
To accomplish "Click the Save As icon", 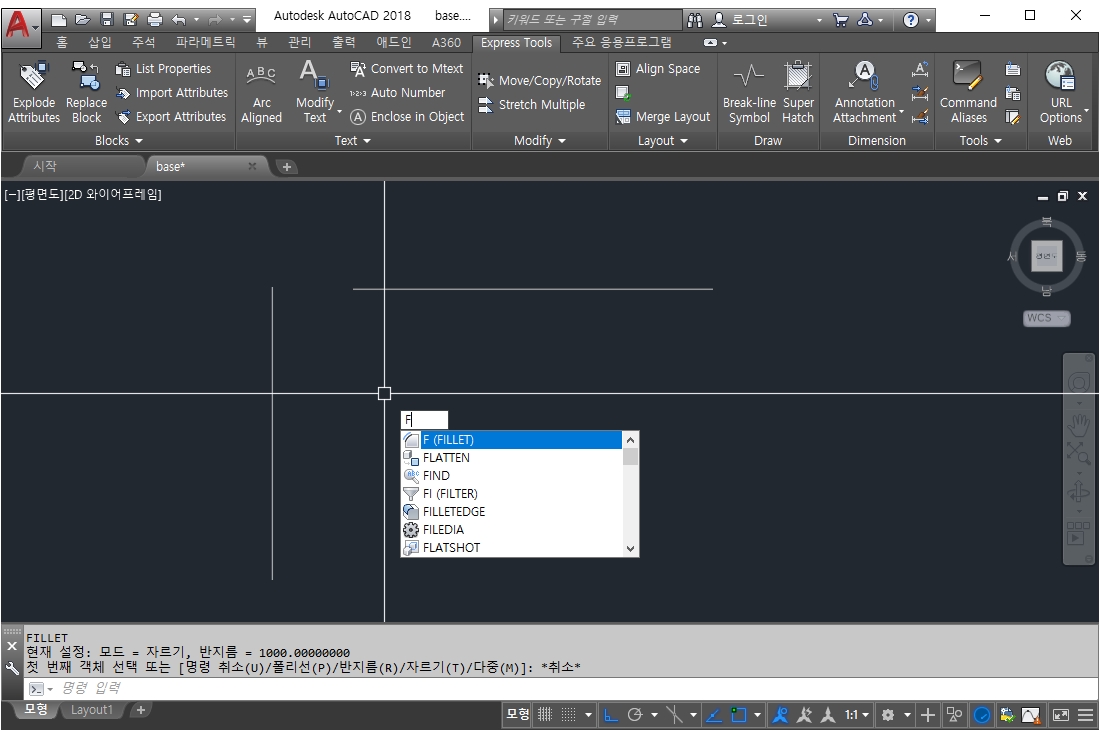I will pos(130,20).
